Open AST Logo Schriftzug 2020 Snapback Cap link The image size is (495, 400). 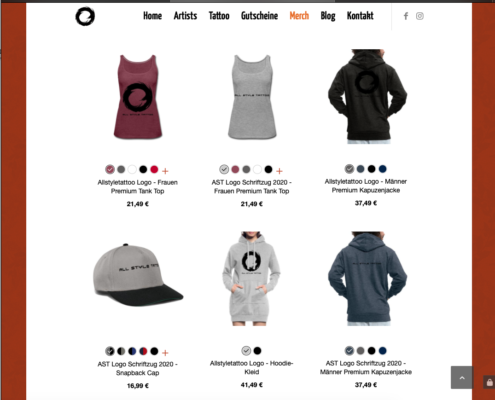point(137,368)
